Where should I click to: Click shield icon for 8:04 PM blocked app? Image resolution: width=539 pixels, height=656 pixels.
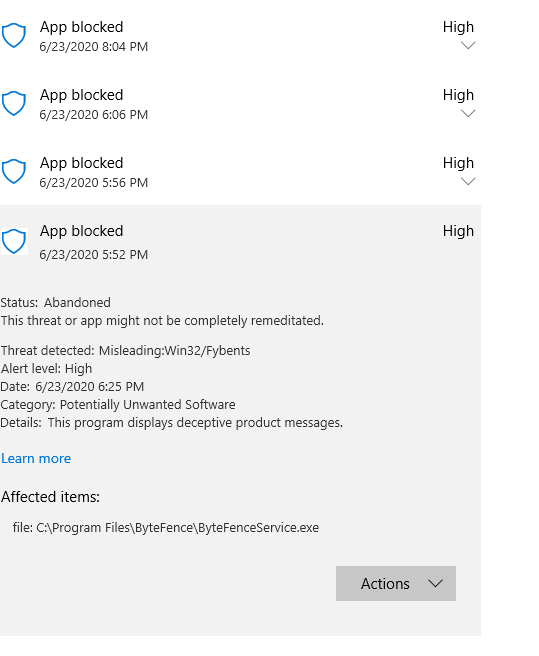click(14, 36)
